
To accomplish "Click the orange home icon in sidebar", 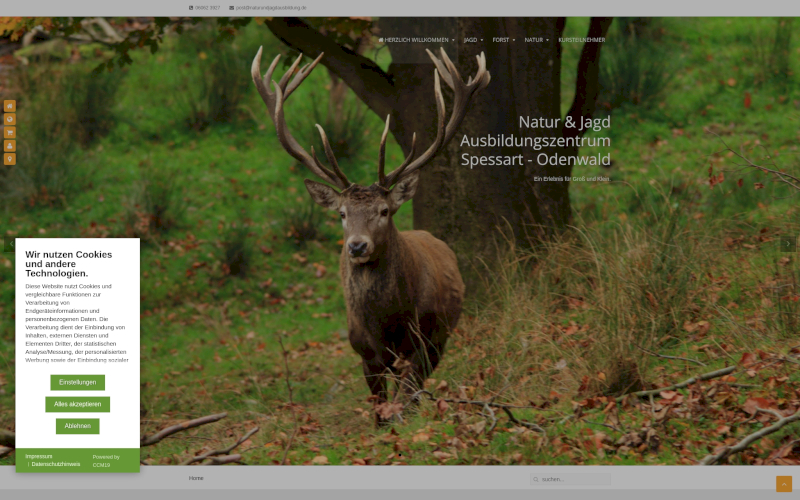I will click(x=10, y=106).
